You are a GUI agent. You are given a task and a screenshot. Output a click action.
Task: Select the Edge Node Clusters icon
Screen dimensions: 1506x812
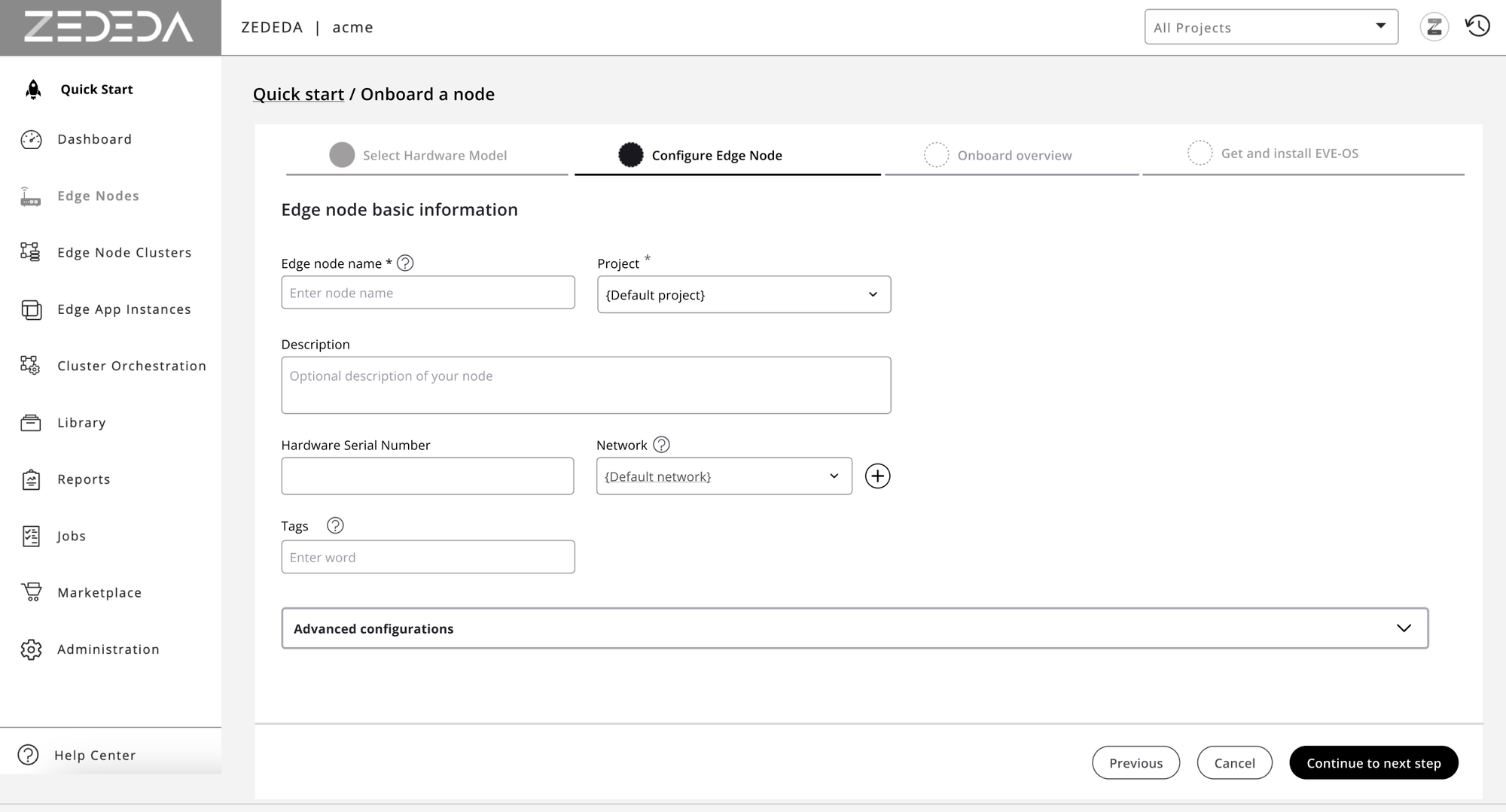click(x=31, y=252)
